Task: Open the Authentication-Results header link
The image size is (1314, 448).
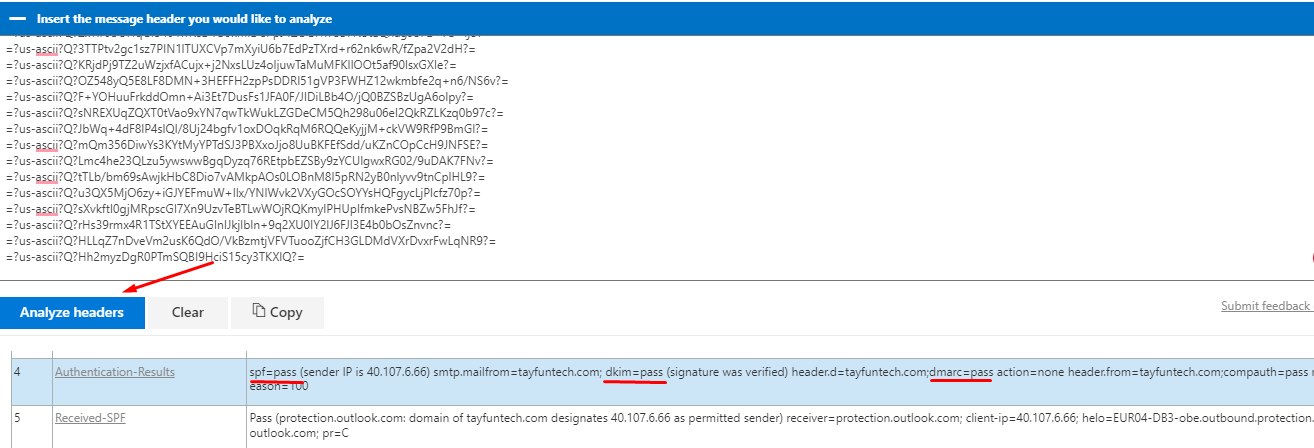Action: pos(114,372)
